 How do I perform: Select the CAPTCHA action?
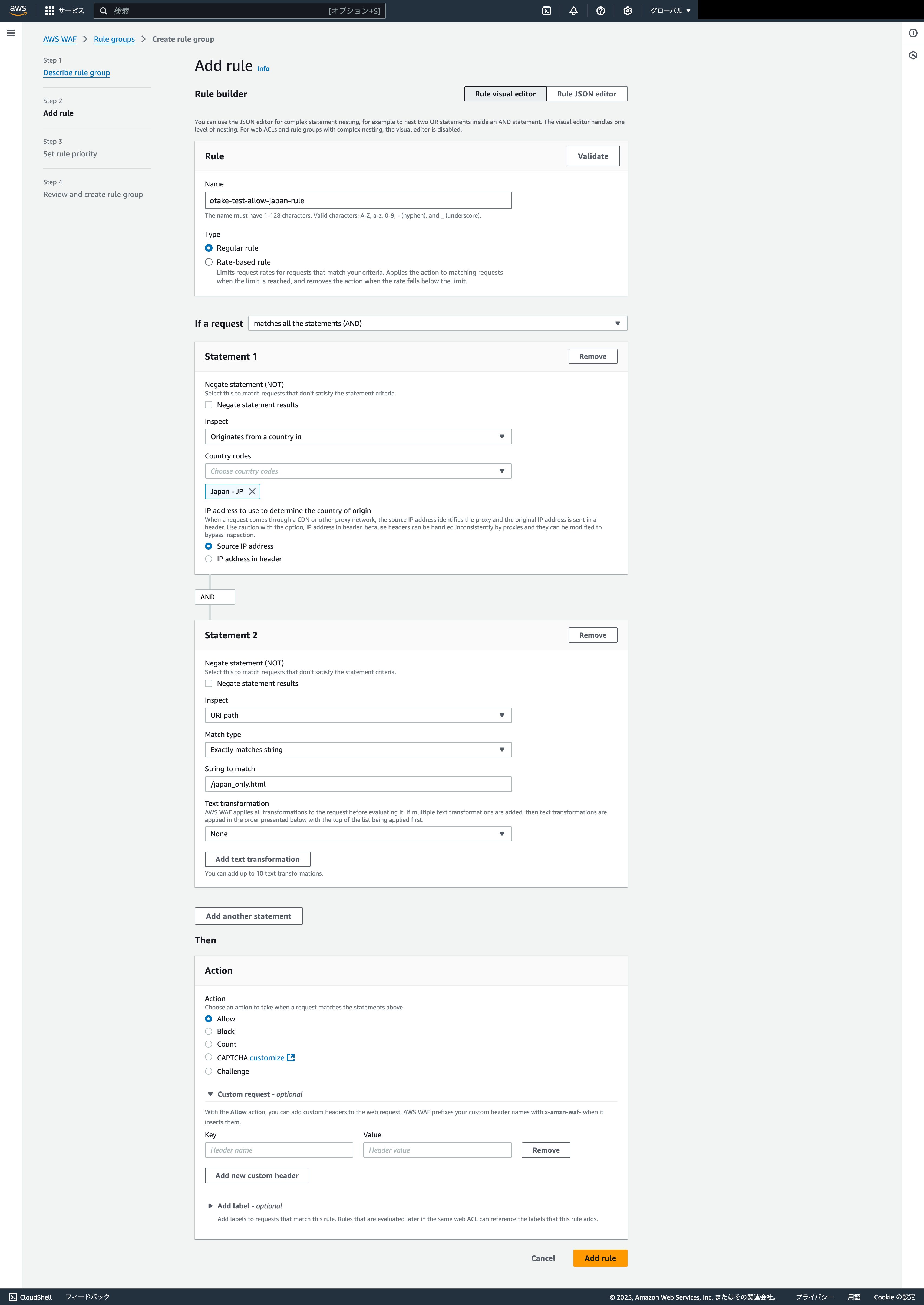click(208, 1057)
